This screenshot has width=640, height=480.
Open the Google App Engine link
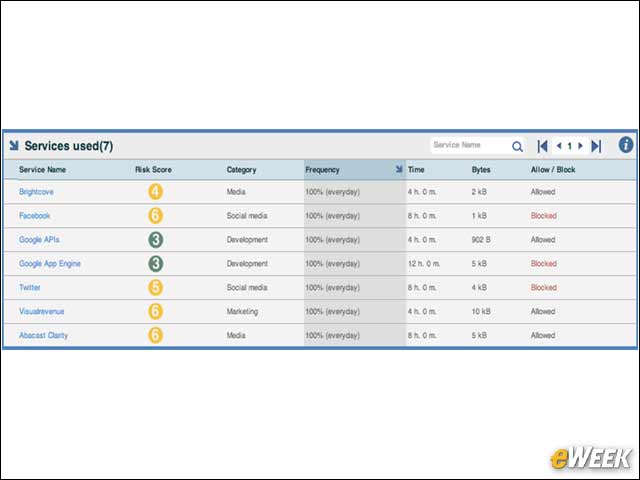pyautogui.click(x=50, y=264)
